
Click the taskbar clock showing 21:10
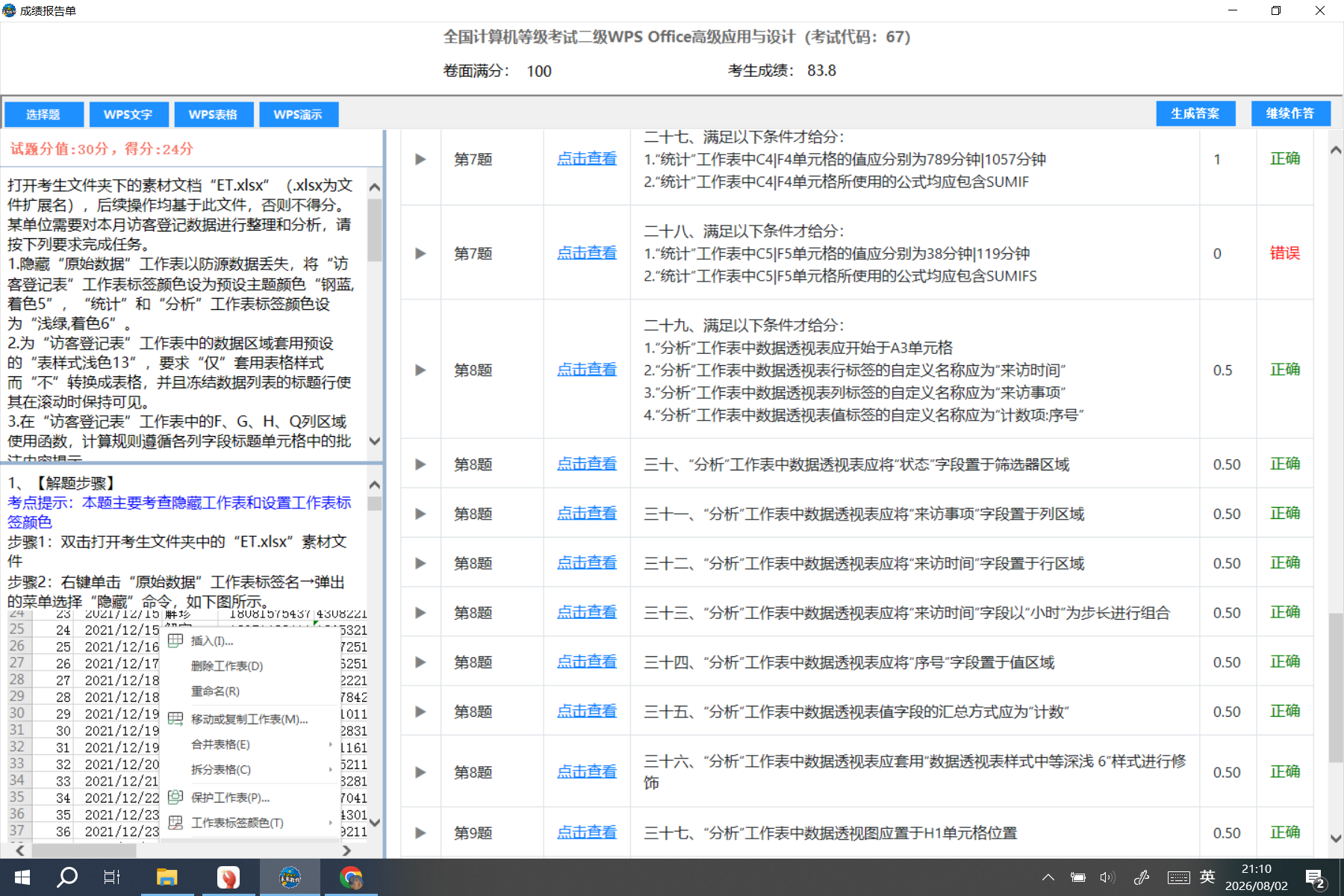click(x=1257, y=869)
